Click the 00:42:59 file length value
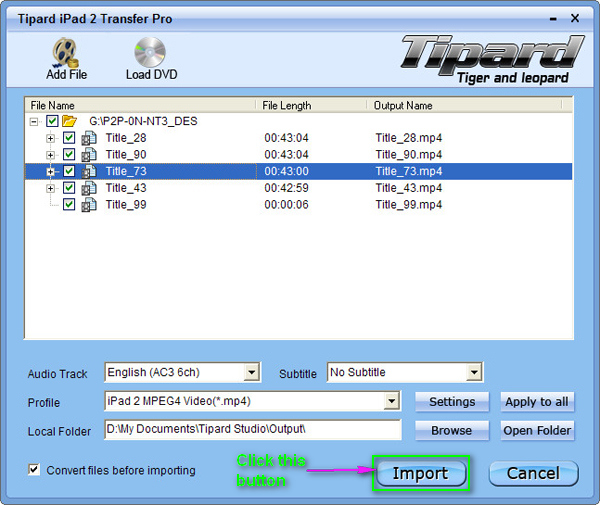Viewport: 600px width, 505px height. (x=286, y=188)
